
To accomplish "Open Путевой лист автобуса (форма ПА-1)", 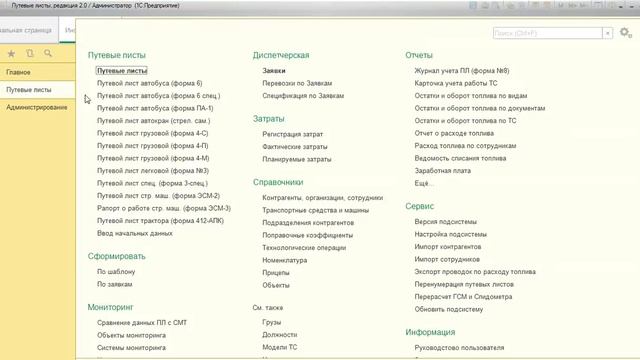I will coord(155,108).
